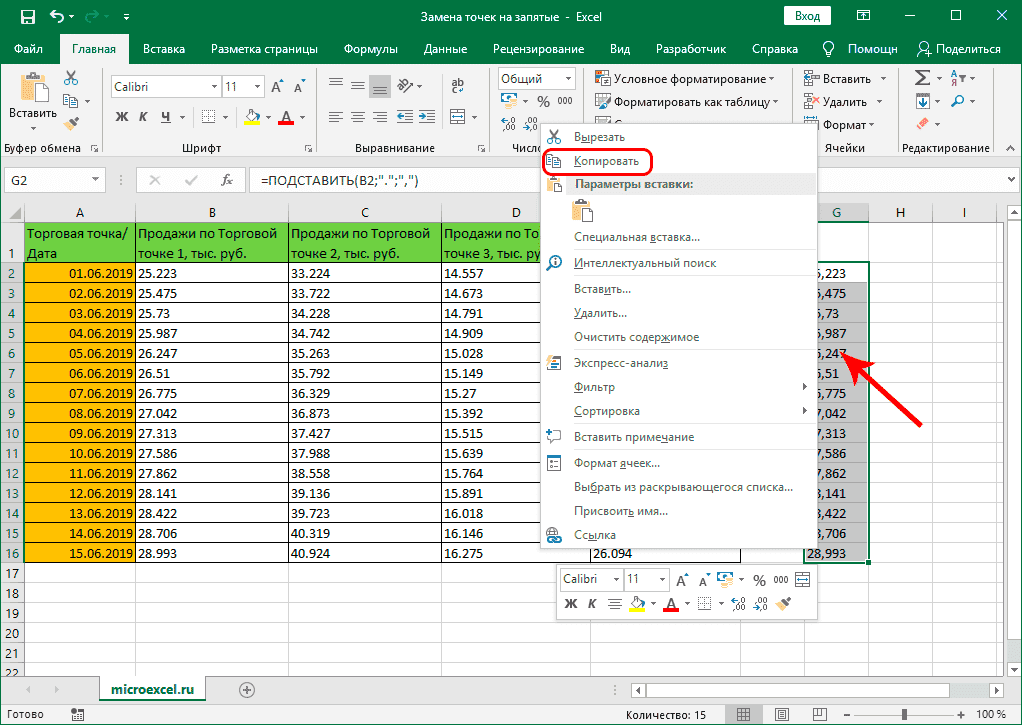This screenshot has height=725, width=1022.
Task: Click the AutoSum Σ icon
Action: 923,77
